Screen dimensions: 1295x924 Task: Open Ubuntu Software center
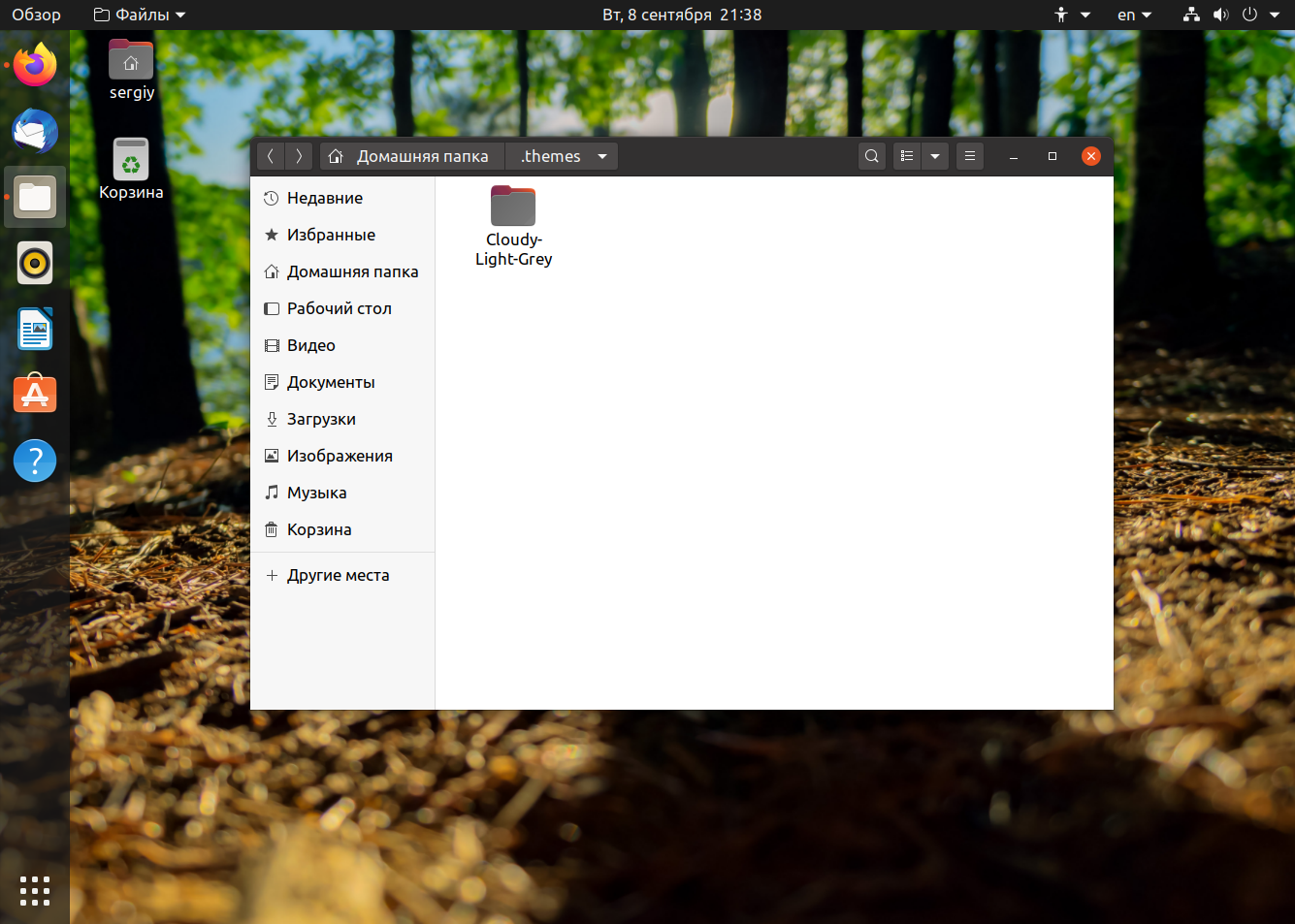coord(35,395)
